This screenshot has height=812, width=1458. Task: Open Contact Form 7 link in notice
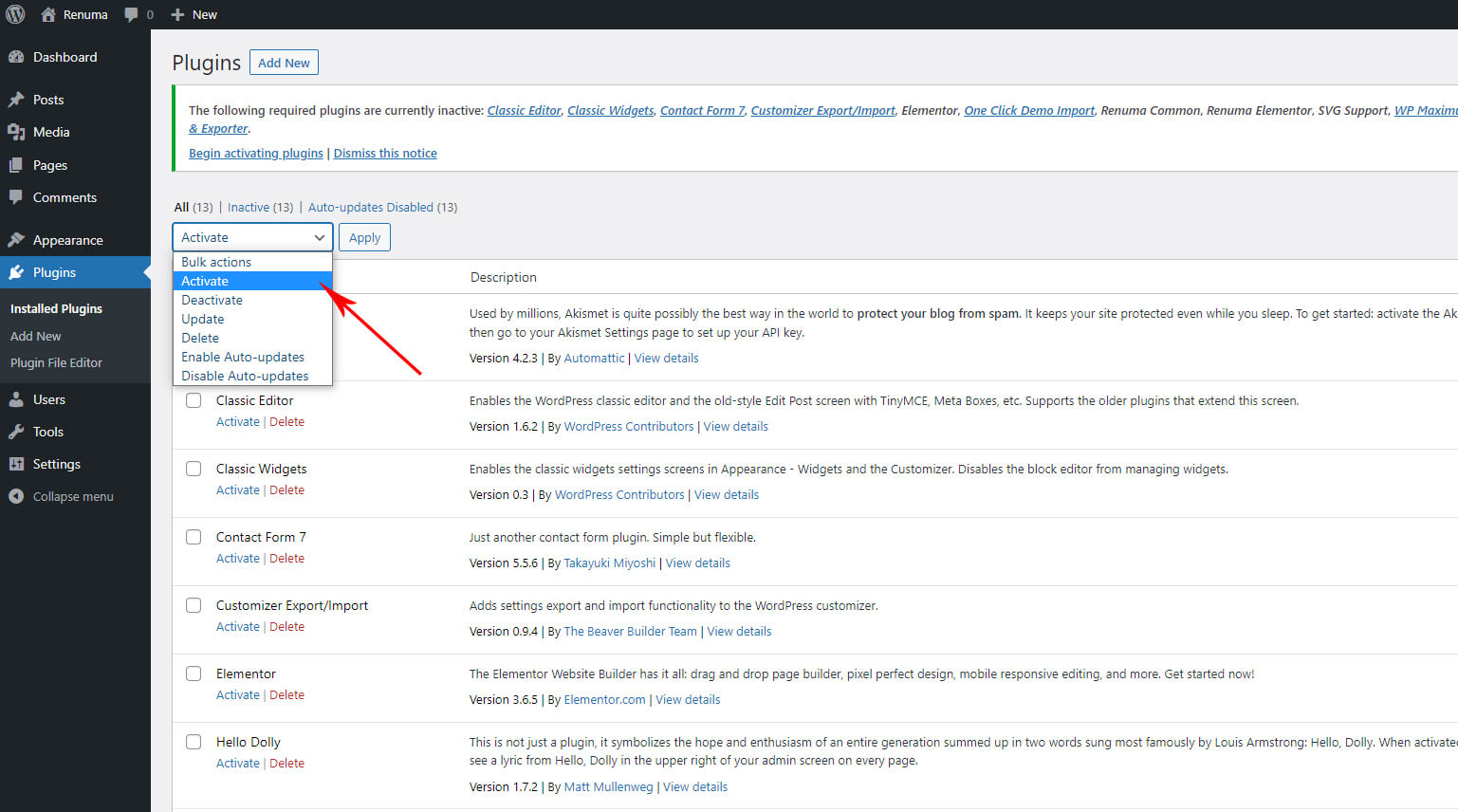click(702, 110)
